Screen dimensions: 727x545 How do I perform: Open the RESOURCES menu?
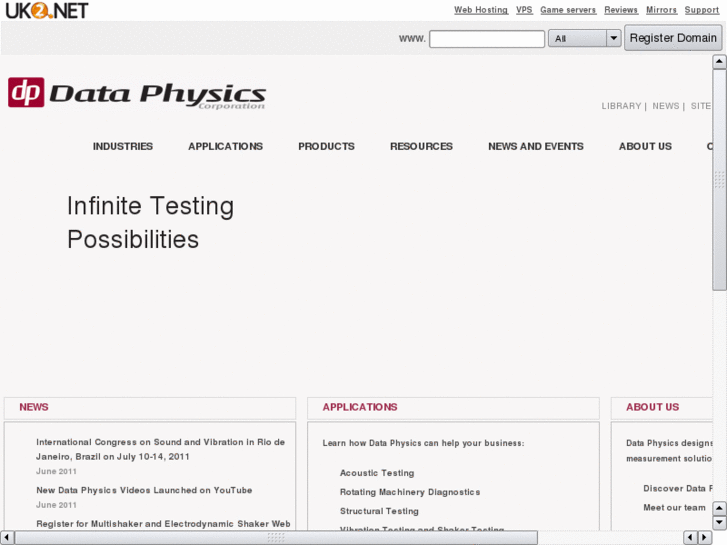(x=421, y=147)
